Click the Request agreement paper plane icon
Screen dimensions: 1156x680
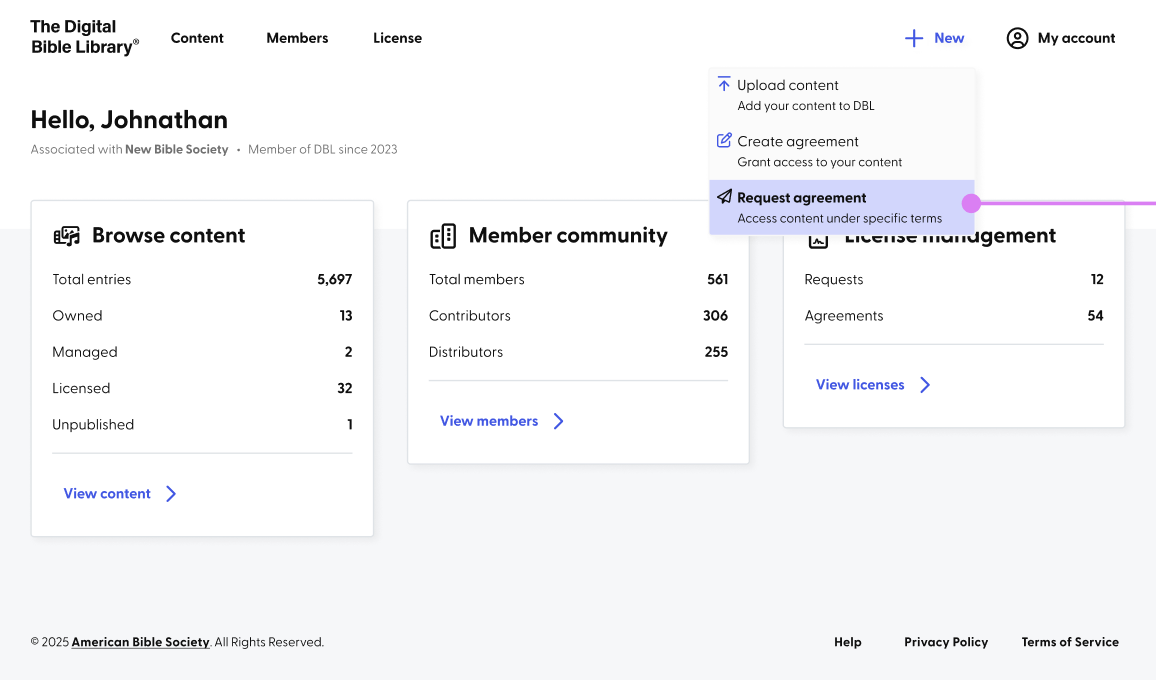pos(724,196)
